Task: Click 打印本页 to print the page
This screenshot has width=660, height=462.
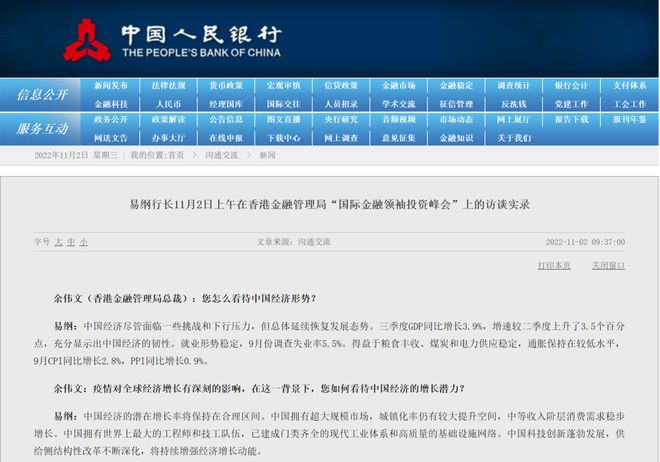Action: pyautogui.click(x=554, y=266)
